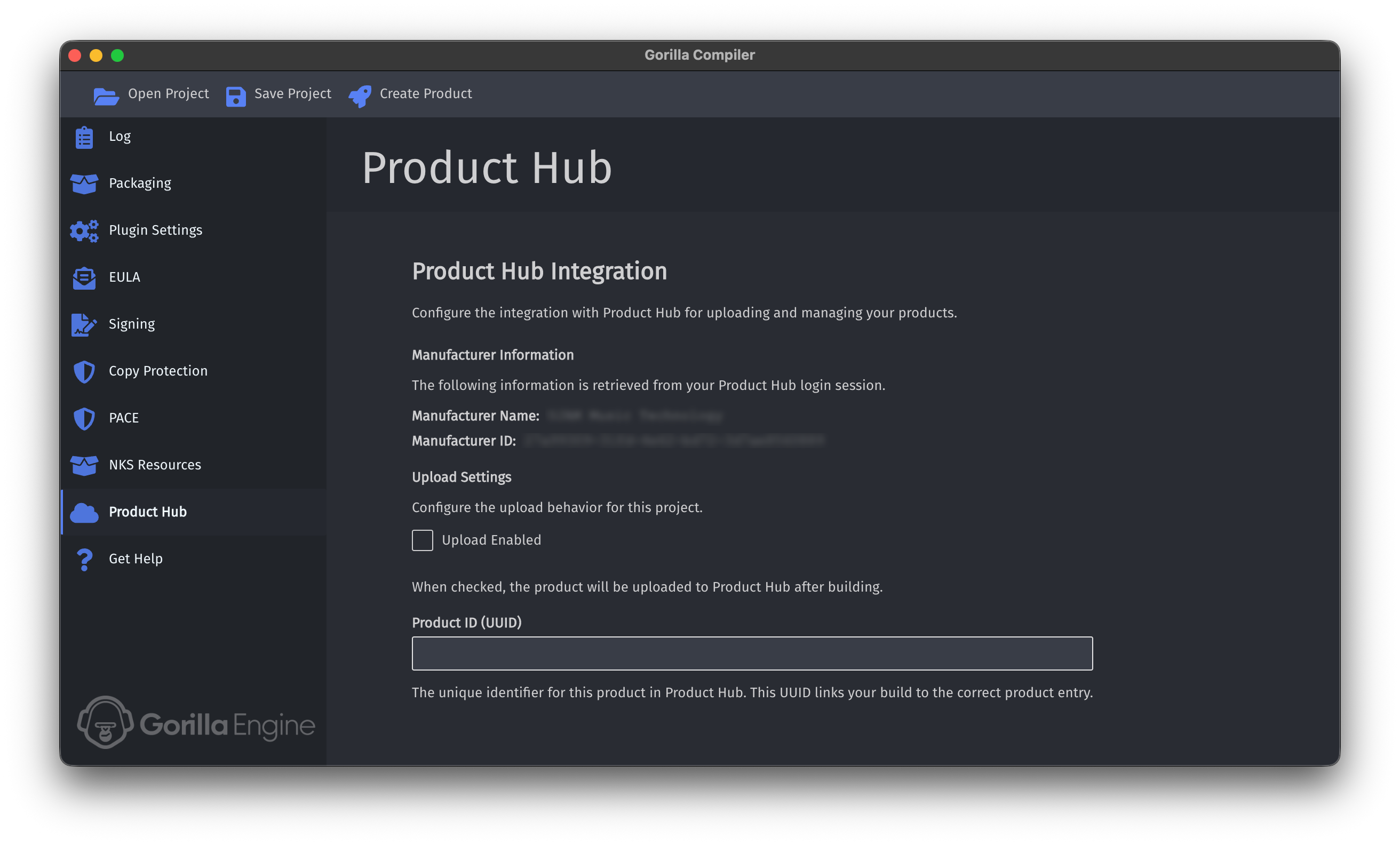Click the green zoom window button
Viewport: 1400px width, 845px height.
click(x=117, y=55)
